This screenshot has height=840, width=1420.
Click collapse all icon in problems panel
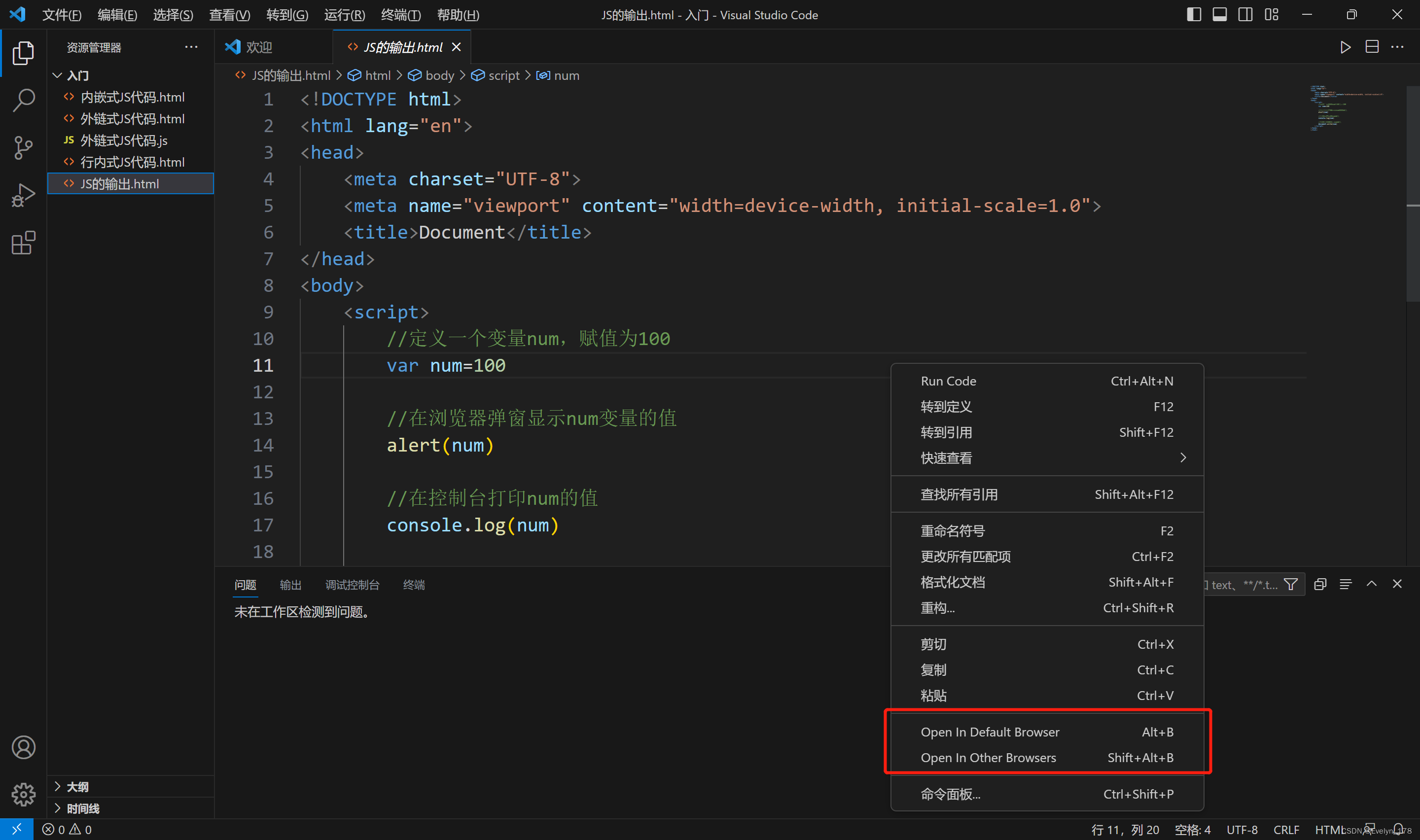click(x=1320, y=584)
